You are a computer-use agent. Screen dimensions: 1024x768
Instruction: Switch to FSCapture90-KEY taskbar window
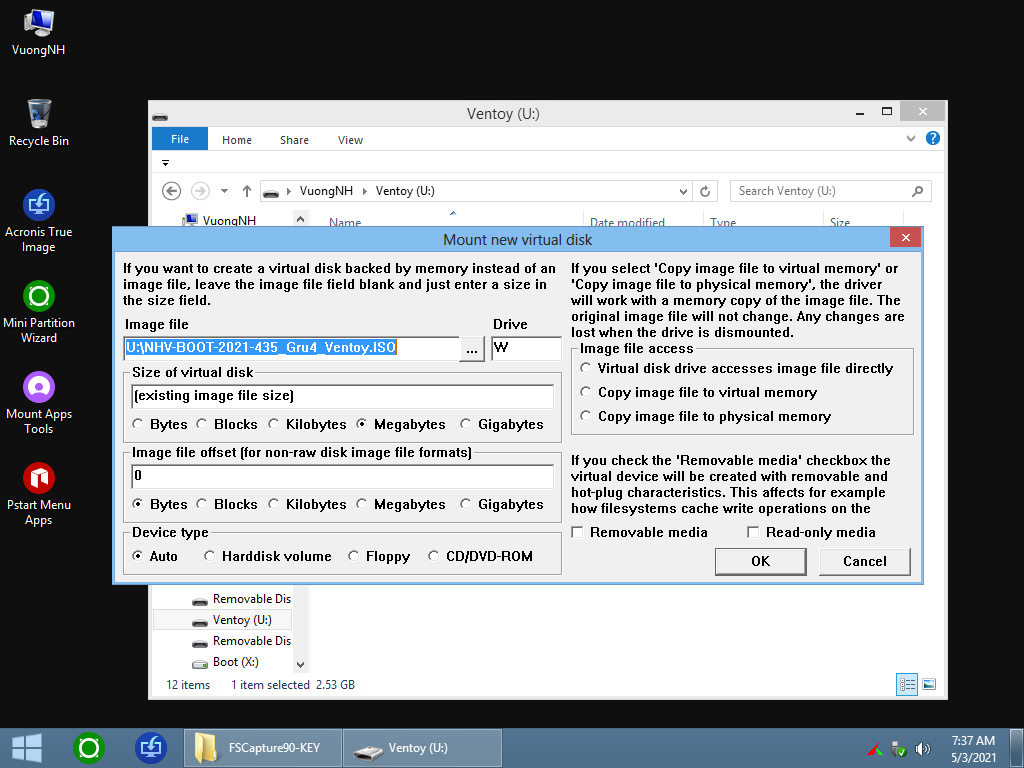263,748
